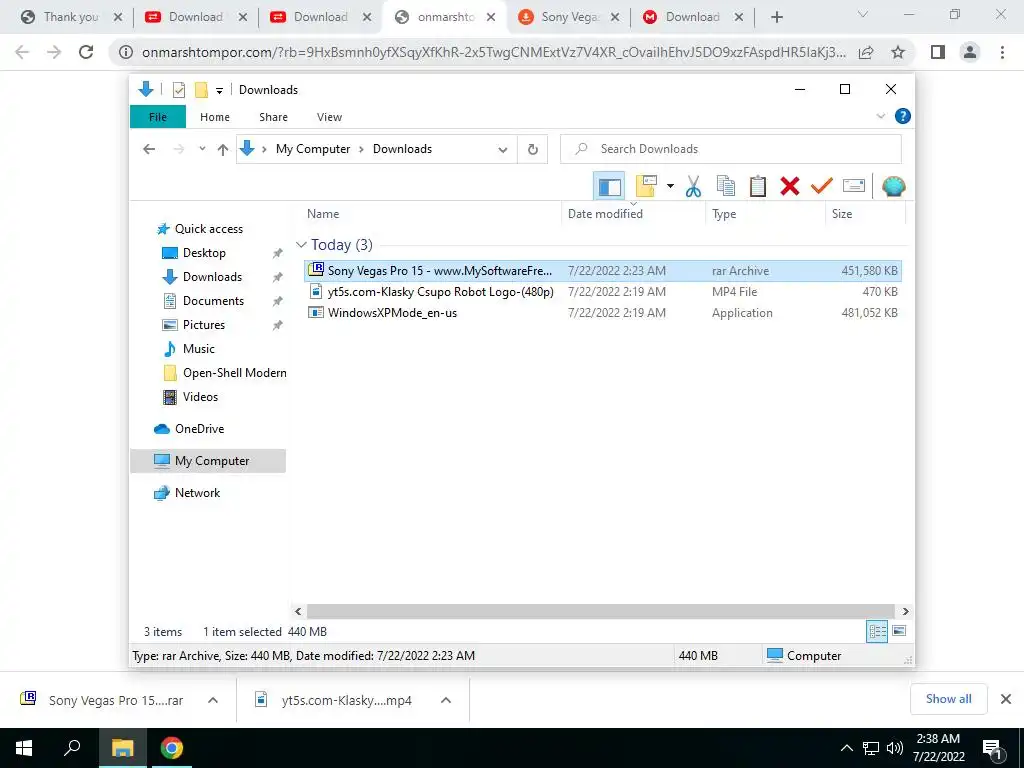This screenshot has height=768, width=1024.
Task: Open address bar history dropdown
Action: (503, 150)
